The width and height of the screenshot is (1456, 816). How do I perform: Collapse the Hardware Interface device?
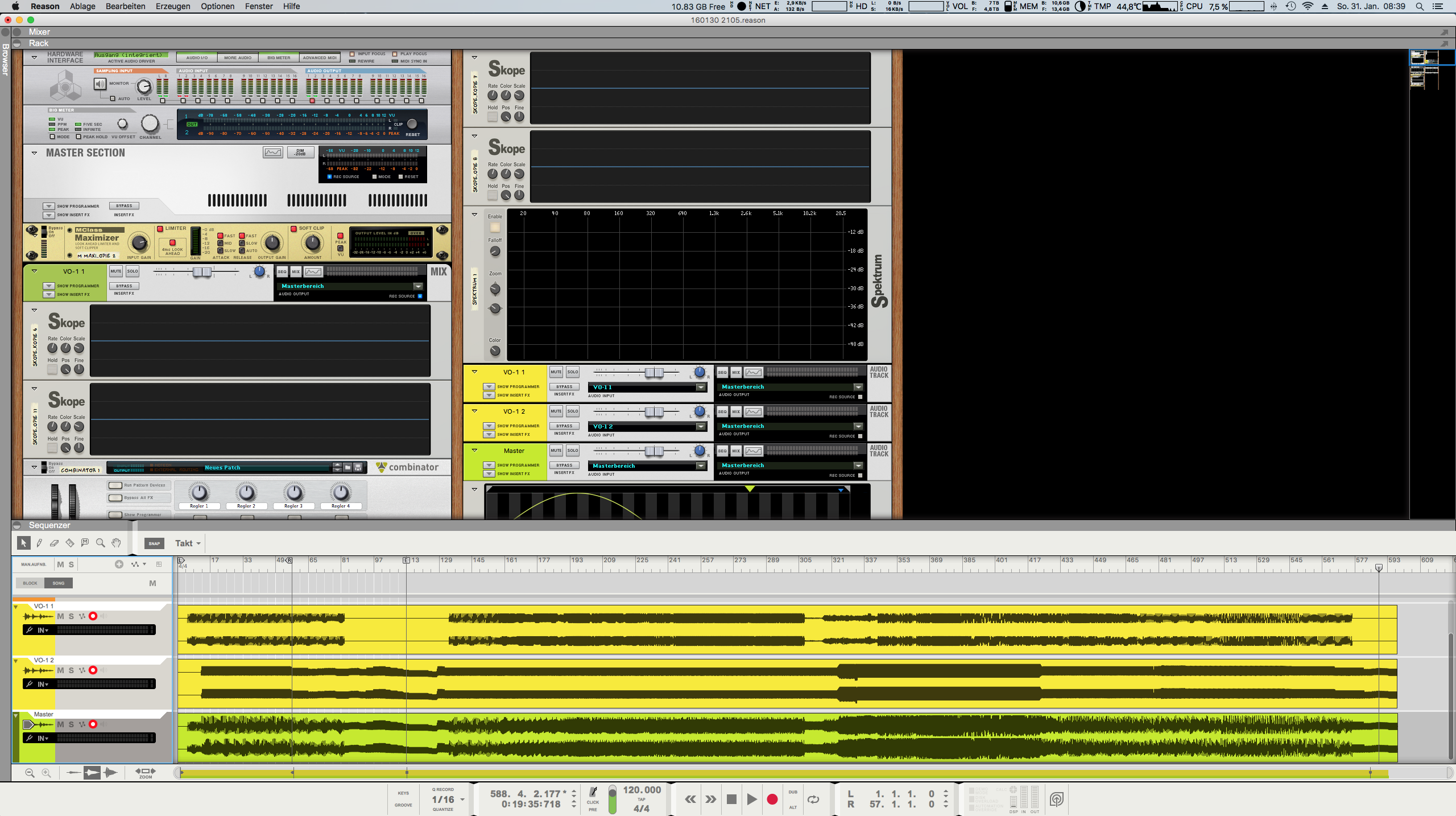[x=34, y=57]
